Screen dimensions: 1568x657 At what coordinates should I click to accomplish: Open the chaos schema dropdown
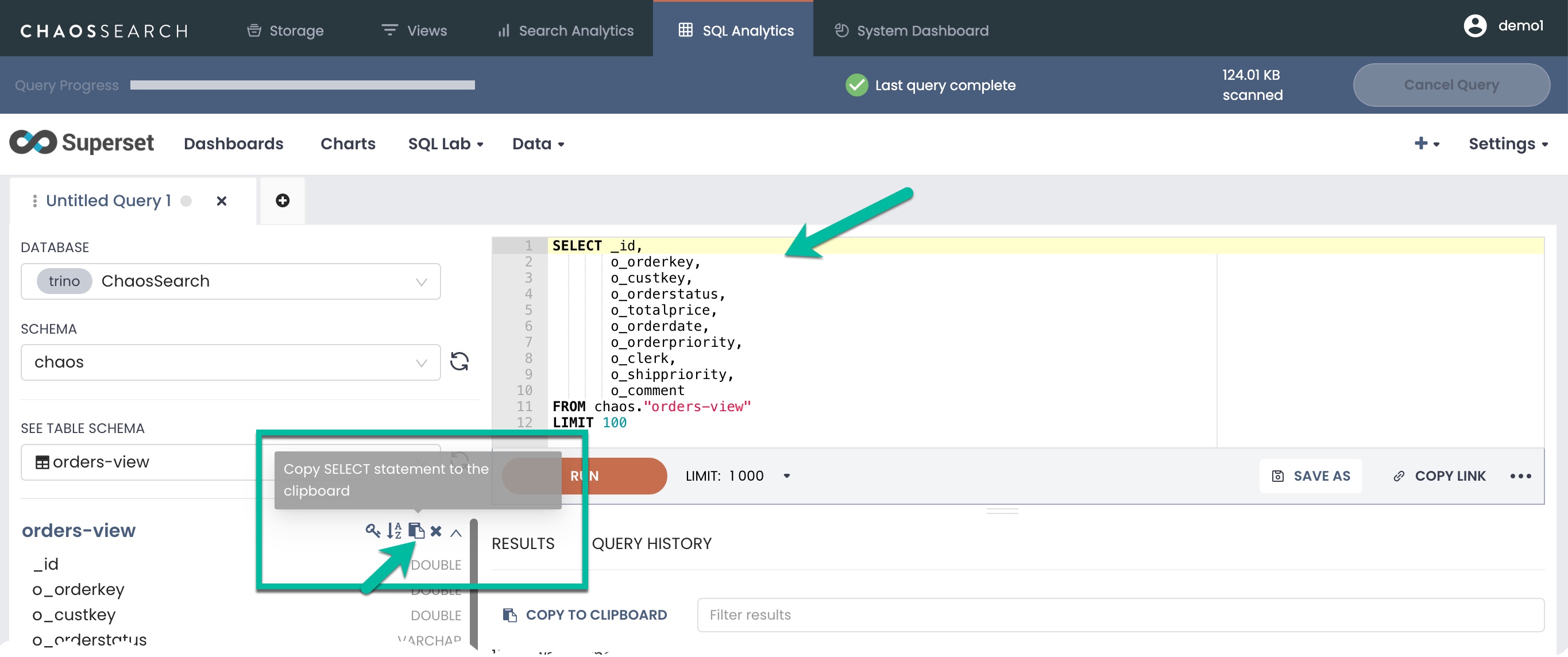tap(231, 362)
